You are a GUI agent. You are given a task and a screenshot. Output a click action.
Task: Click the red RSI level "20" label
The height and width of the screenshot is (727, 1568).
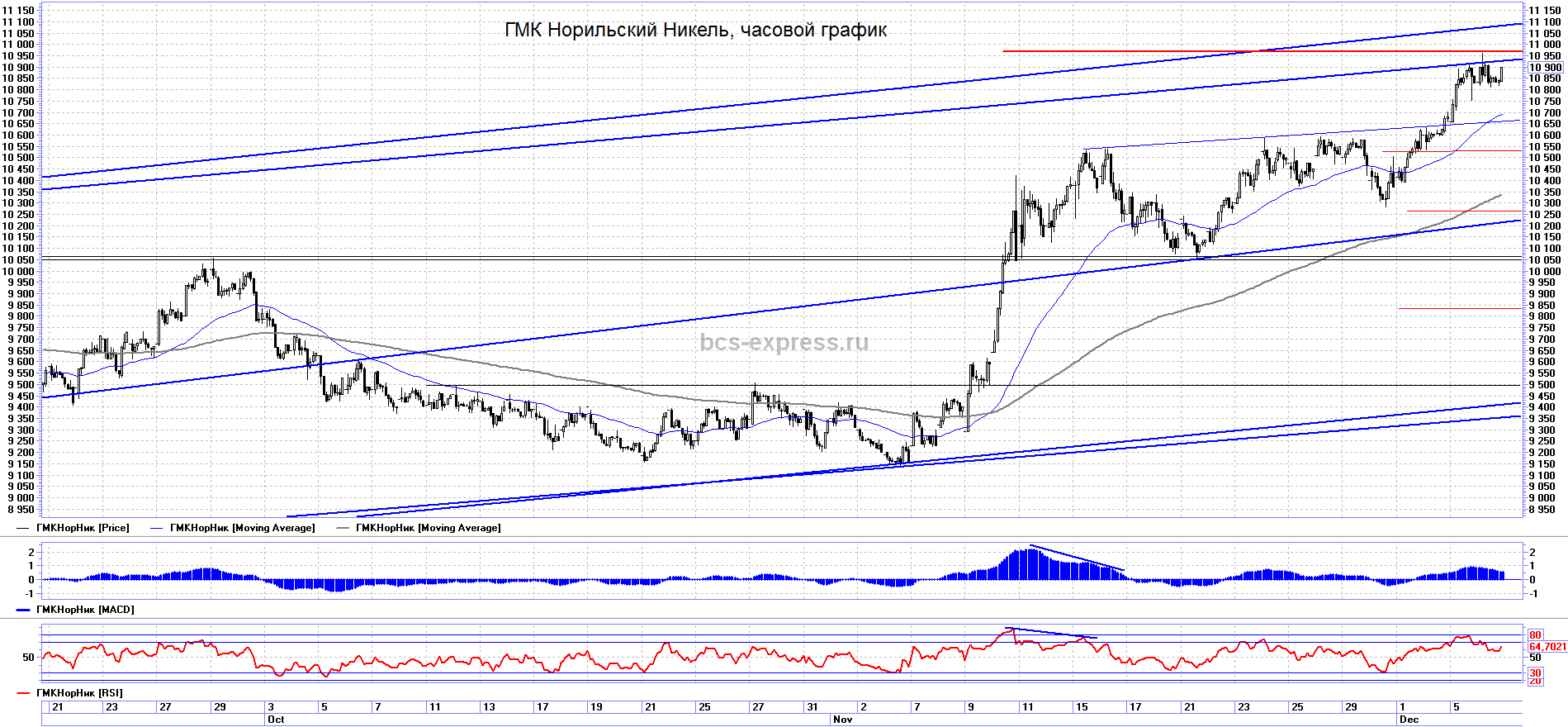[1535, 681]
